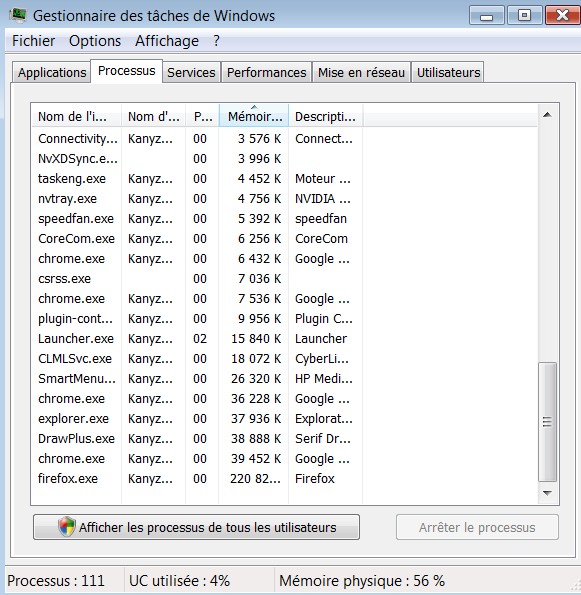
Task: Click the 220 82... memory value
Action: coord(255,479)
